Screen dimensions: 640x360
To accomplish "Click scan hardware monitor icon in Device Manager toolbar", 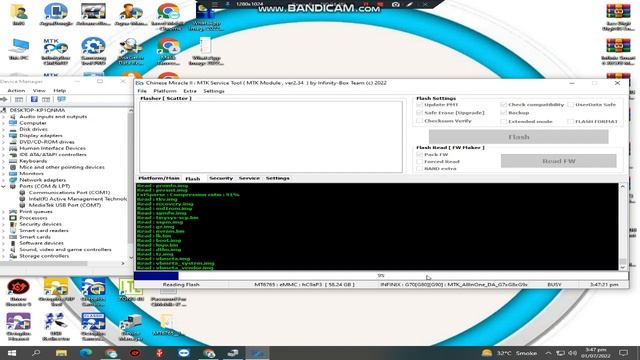I will [x=62, y=99].
